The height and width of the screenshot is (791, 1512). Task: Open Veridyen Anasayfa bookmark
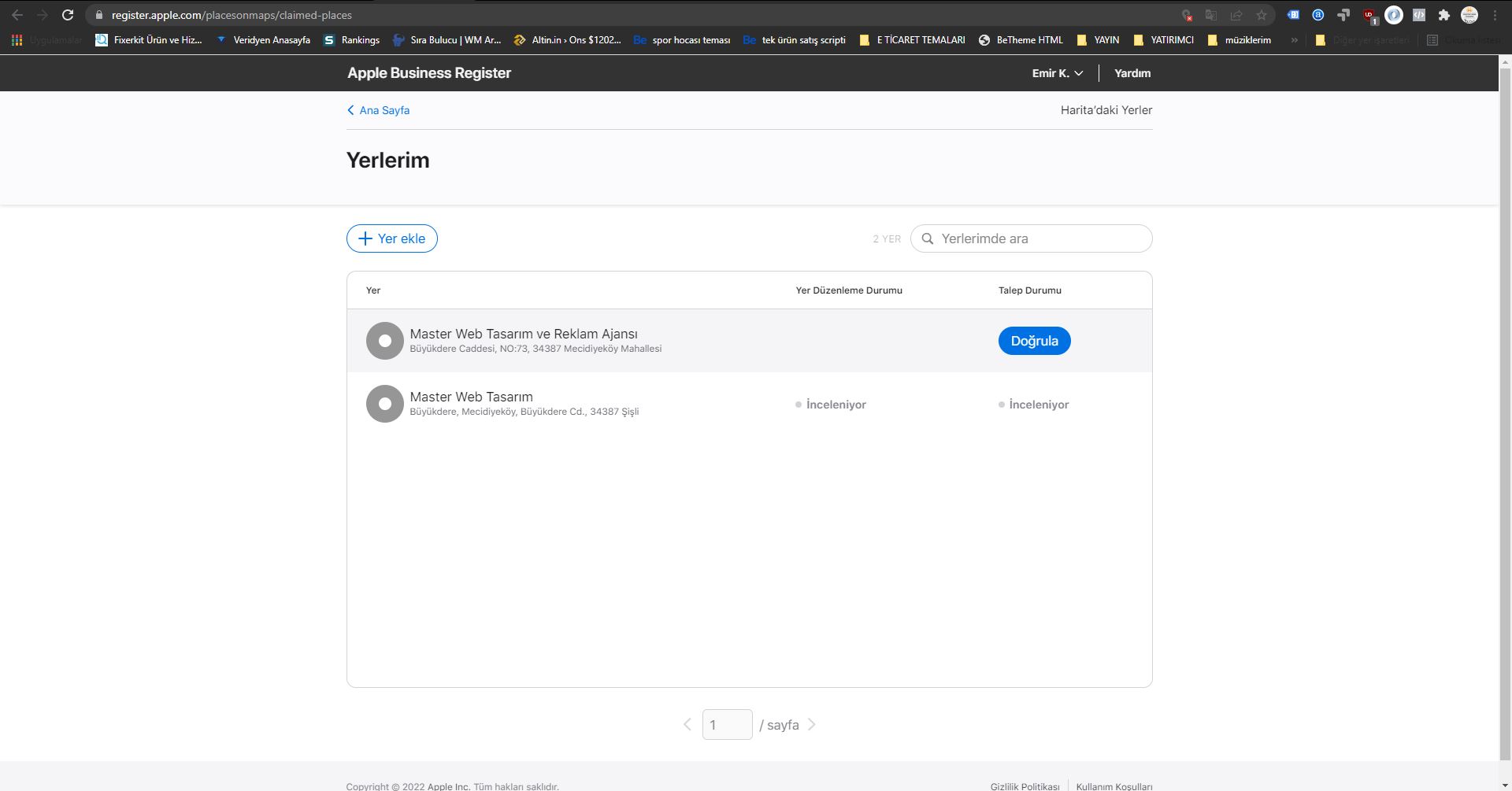(263, 39)
